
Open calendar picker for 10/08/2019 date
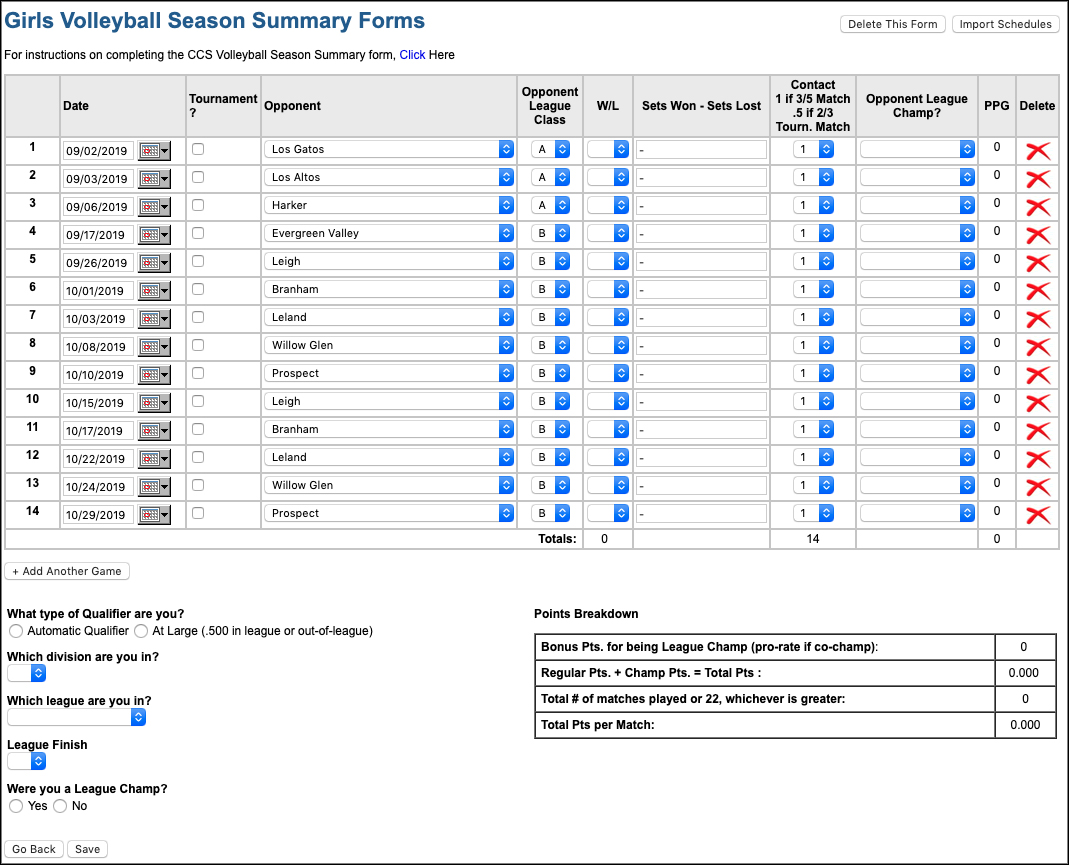pyautogui.click(x=154, y=346)
